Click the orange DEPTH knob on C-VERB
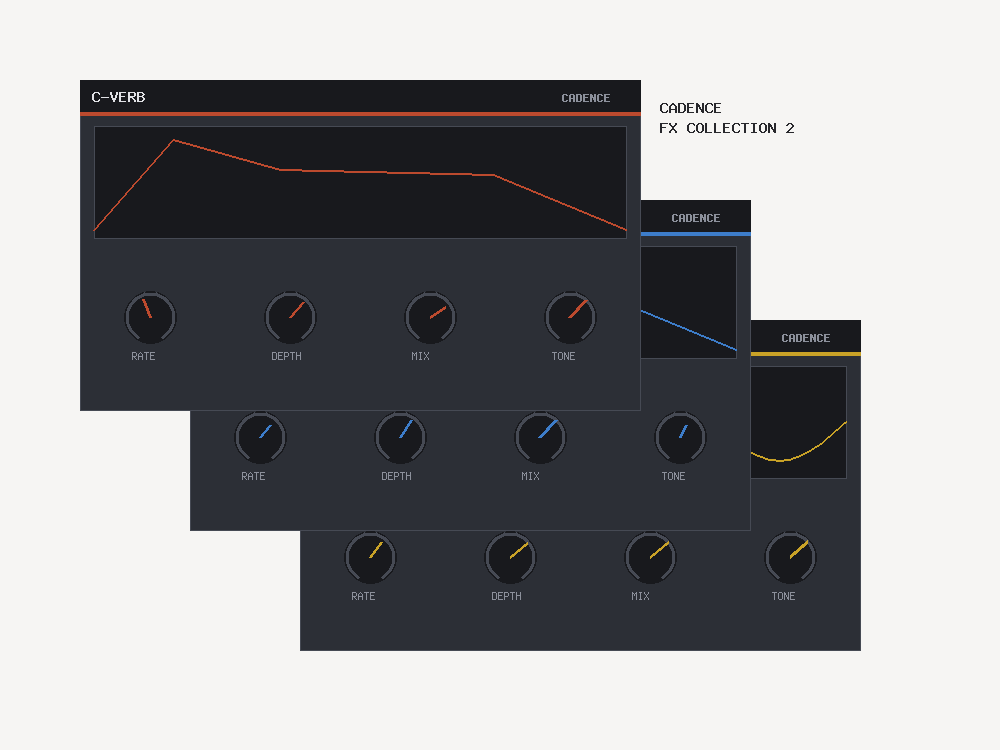Screen dimensions: 1000x750 [x=290, y=317]
